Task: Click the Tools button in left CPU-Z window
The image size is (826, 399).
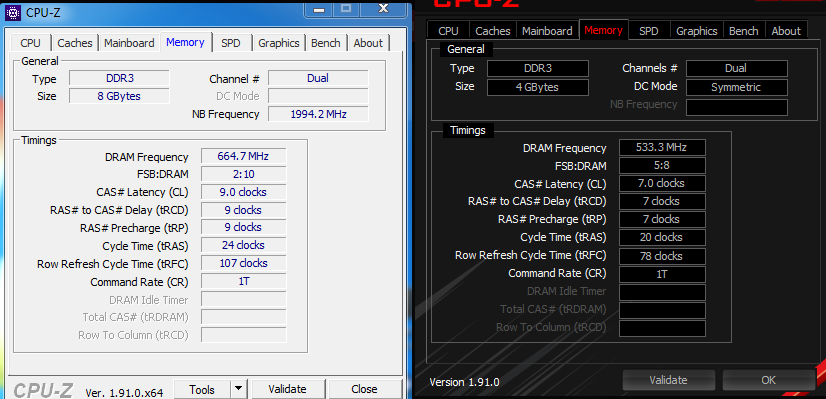Action: [202, 389]
